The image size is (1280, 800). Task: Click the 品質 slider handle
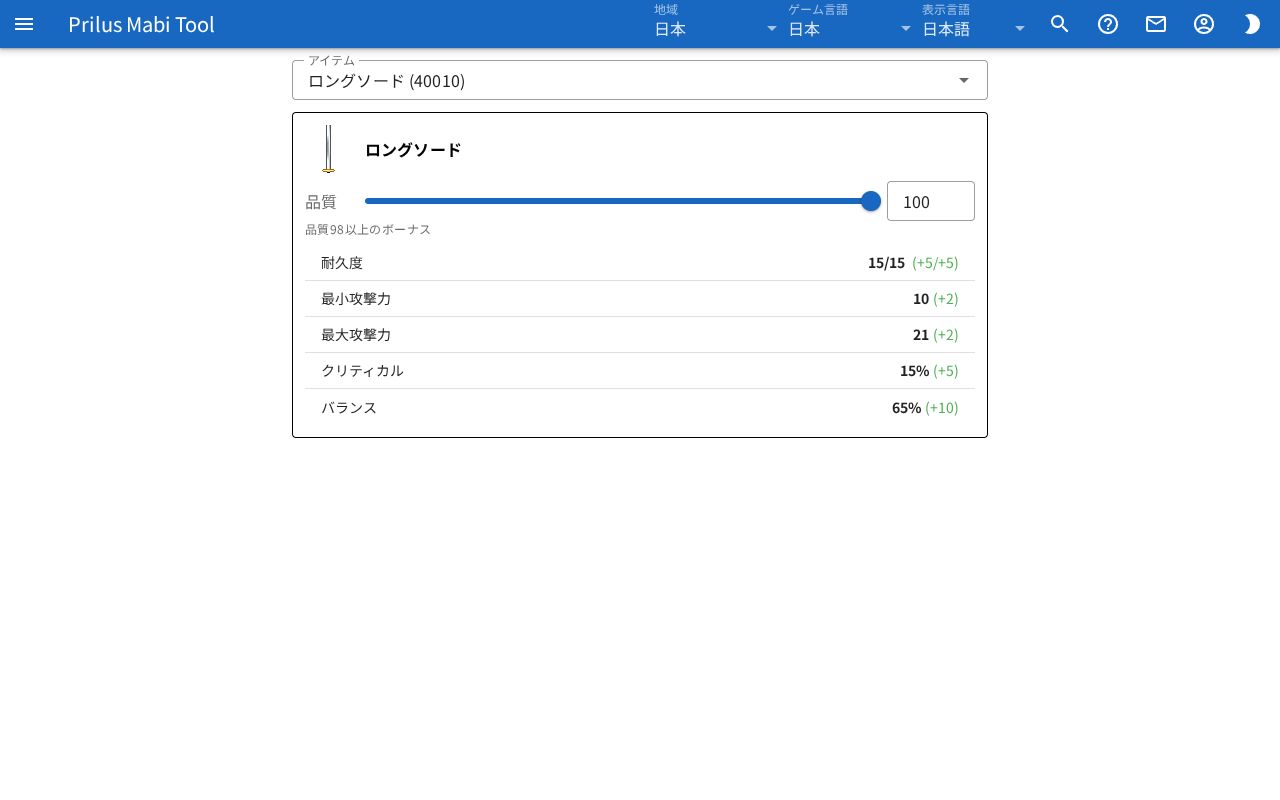click(871, 201)
